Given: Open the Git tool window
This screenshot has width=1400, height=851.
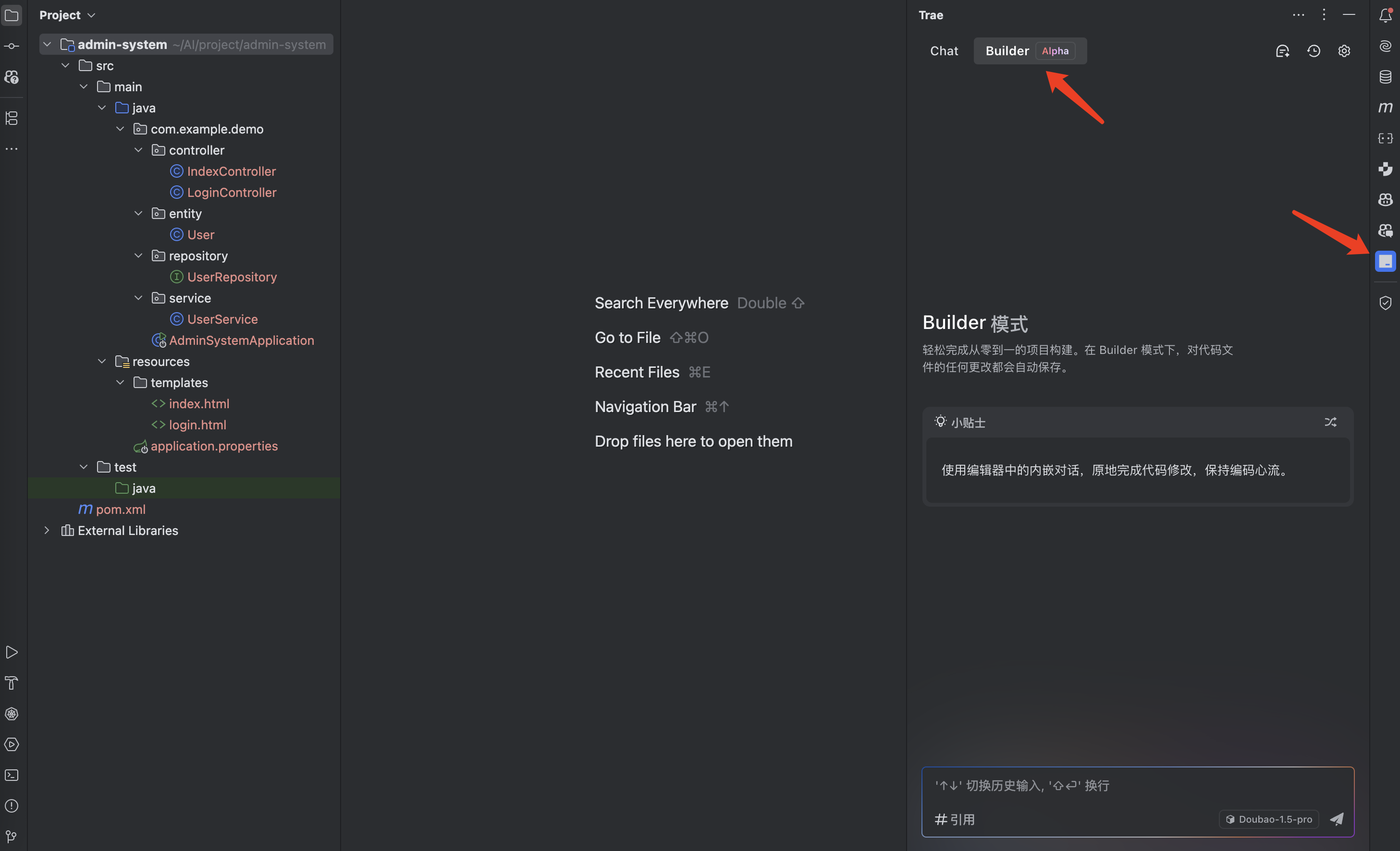Looking at the screenshot, I should click(12, 836).
